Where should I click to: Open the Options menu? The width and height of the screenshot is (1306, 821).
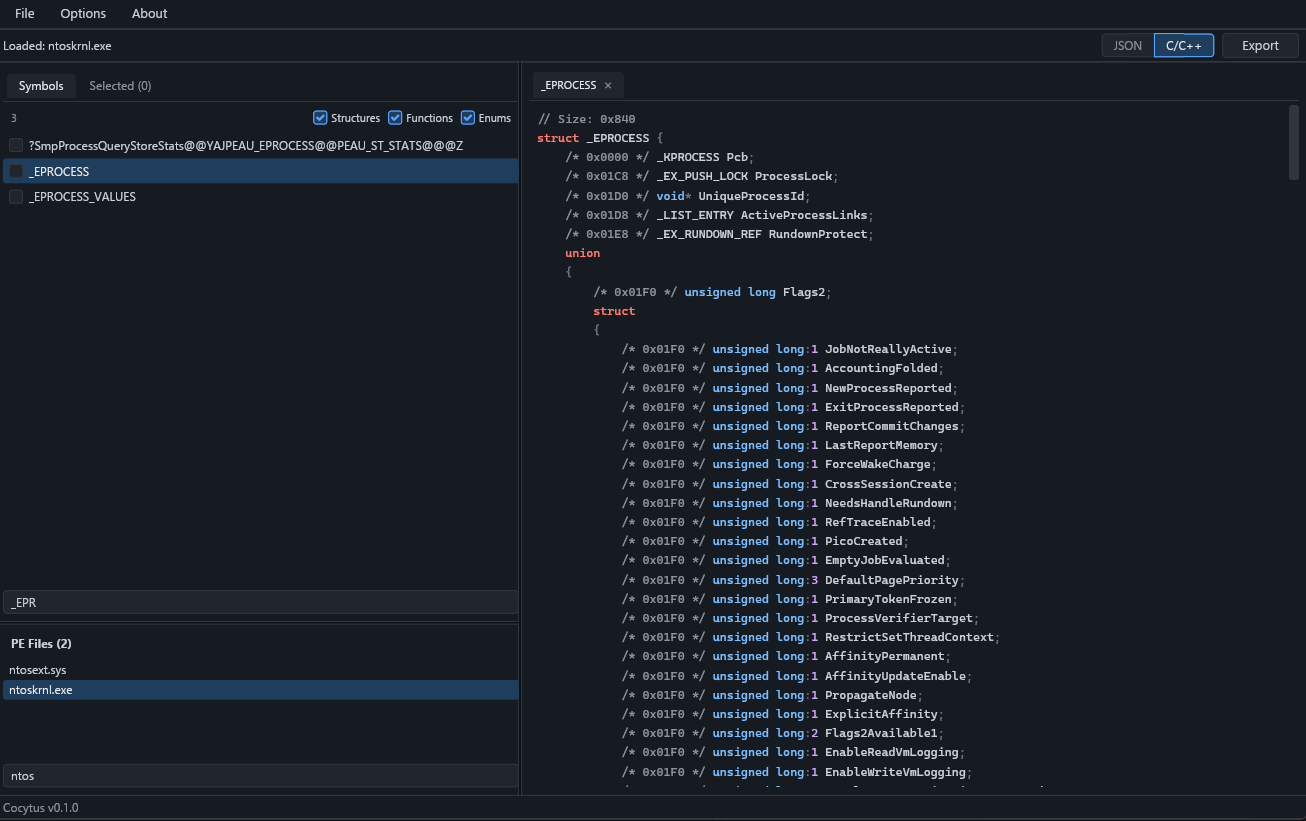point(83,14)
